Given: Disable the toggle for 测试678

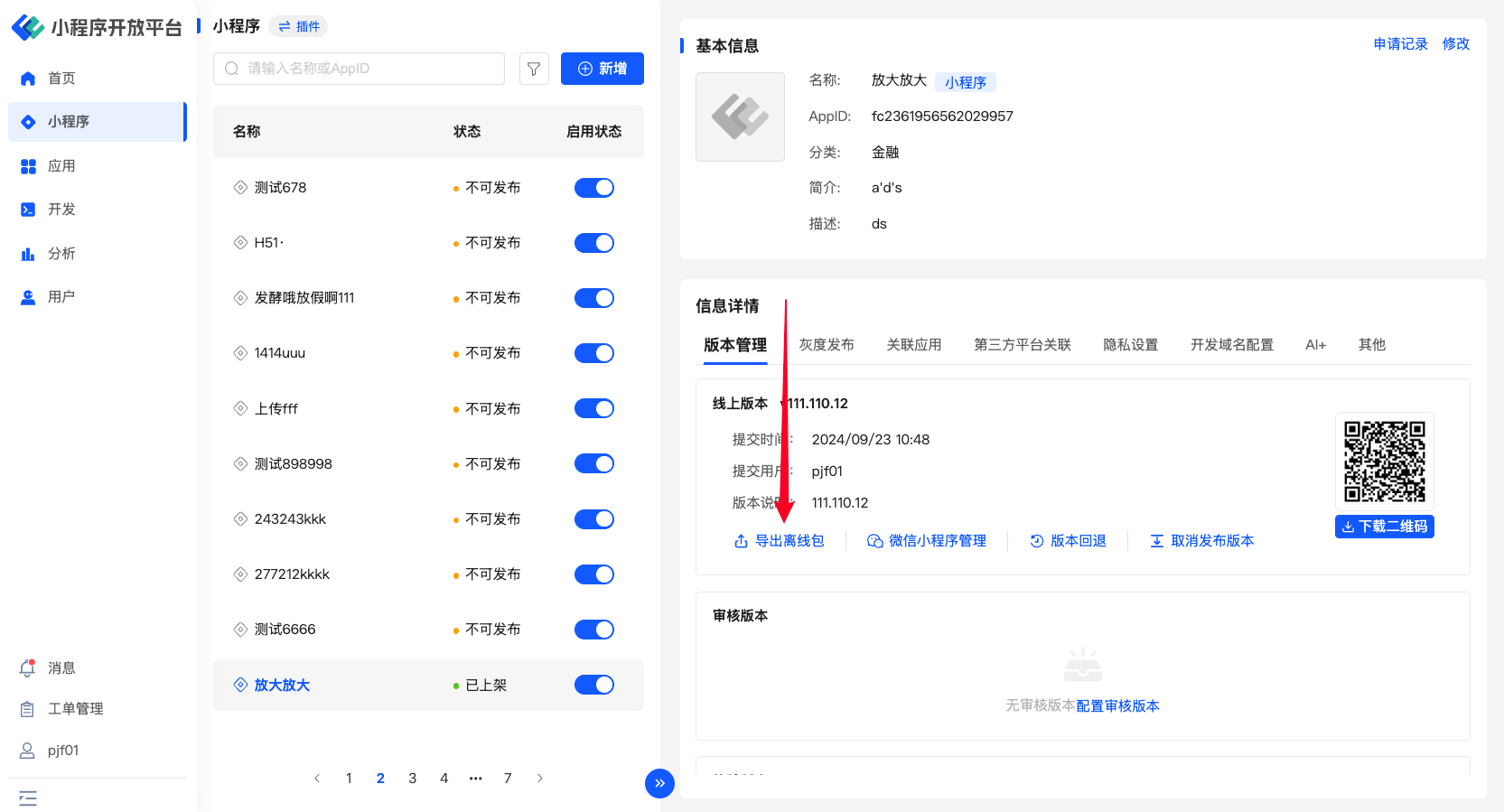Looking at the screenshot, I should tap(593, 188).
